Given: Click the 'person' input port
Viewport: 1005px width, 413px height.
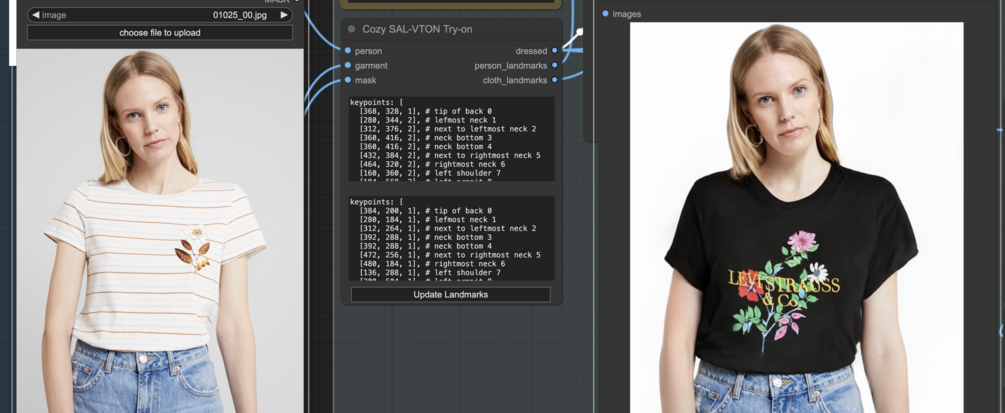Looking at the screenshot, I should point(347,51).
